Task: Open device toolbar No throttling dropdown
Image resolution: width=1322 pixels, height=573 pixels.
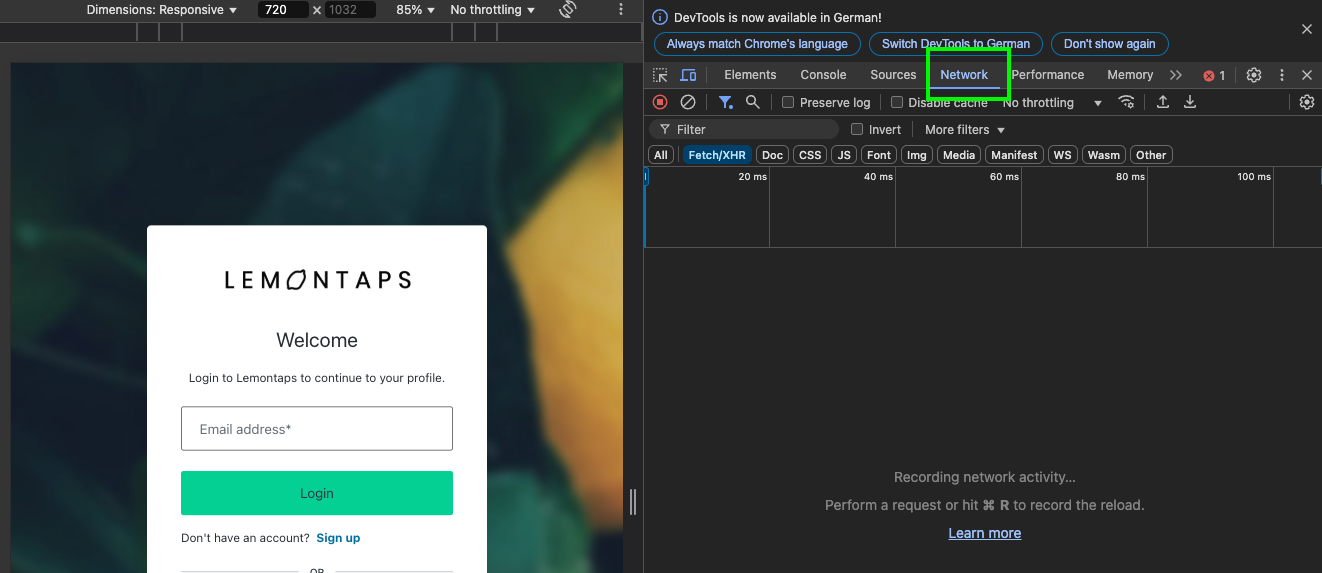Action: tap(492, 10)
